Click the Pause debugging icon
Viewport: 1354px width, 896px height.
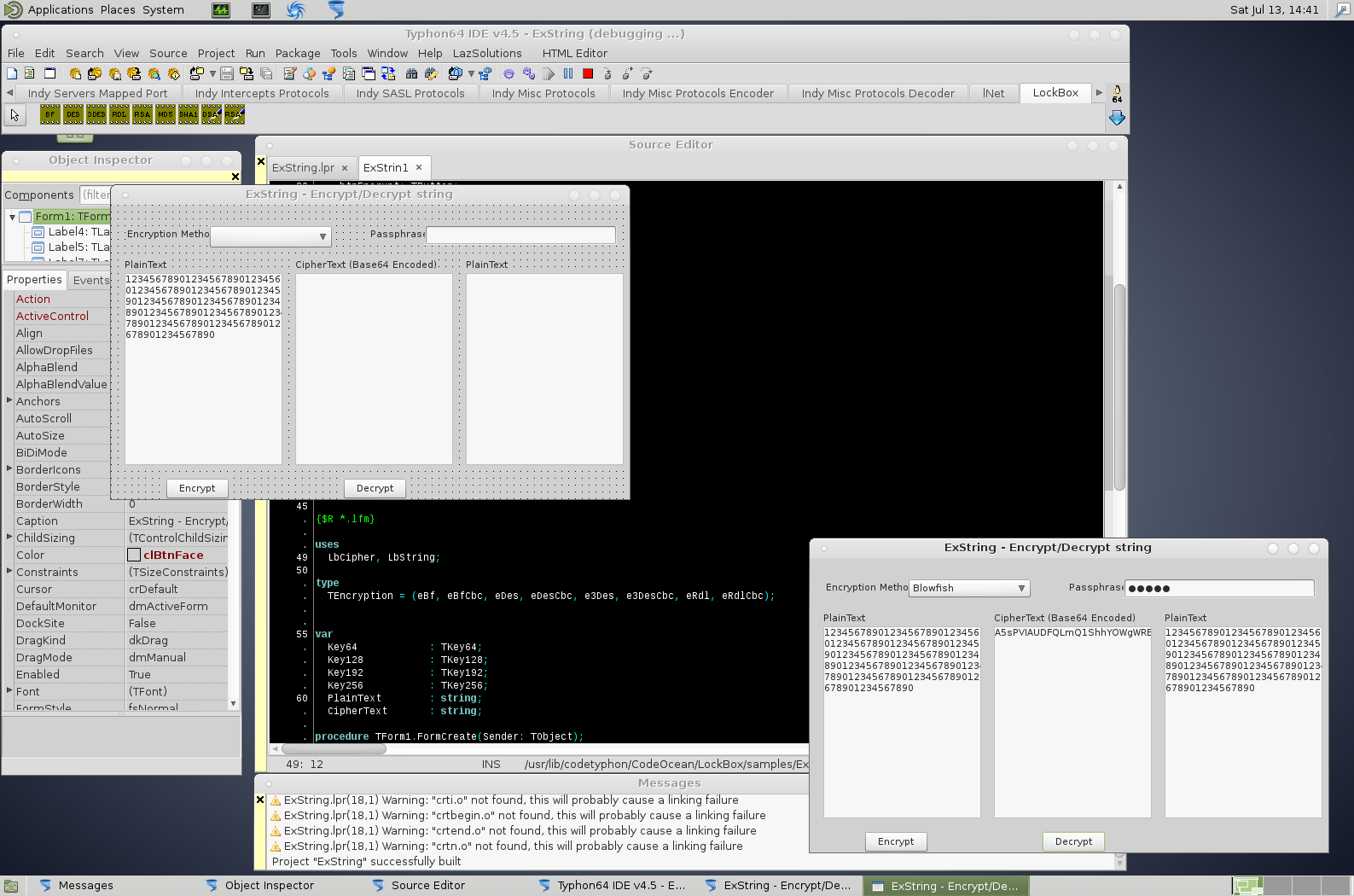(x=568, y=74)
